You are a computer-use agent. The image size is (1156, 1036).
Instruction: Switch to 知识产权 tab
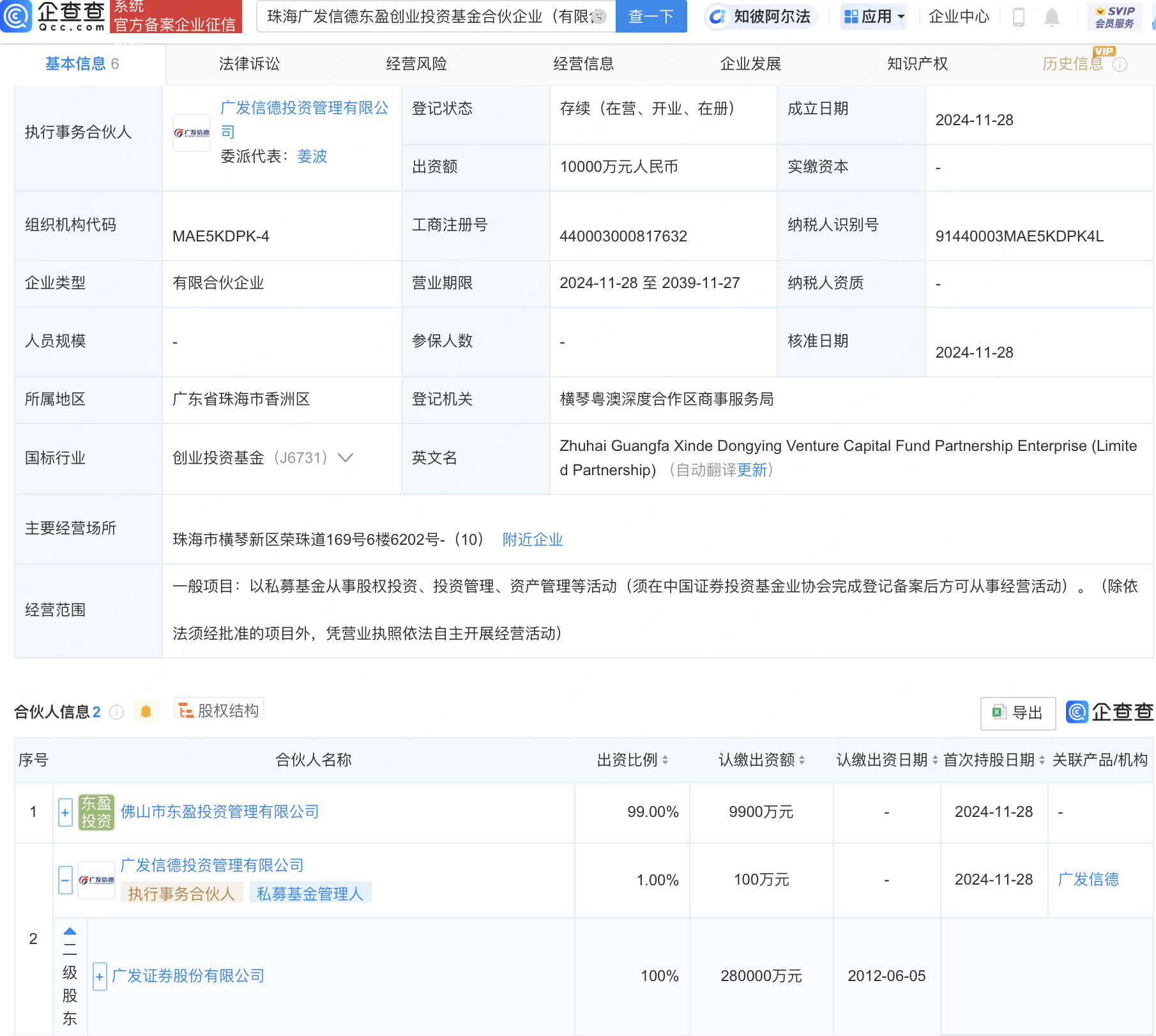coord(918,64)
